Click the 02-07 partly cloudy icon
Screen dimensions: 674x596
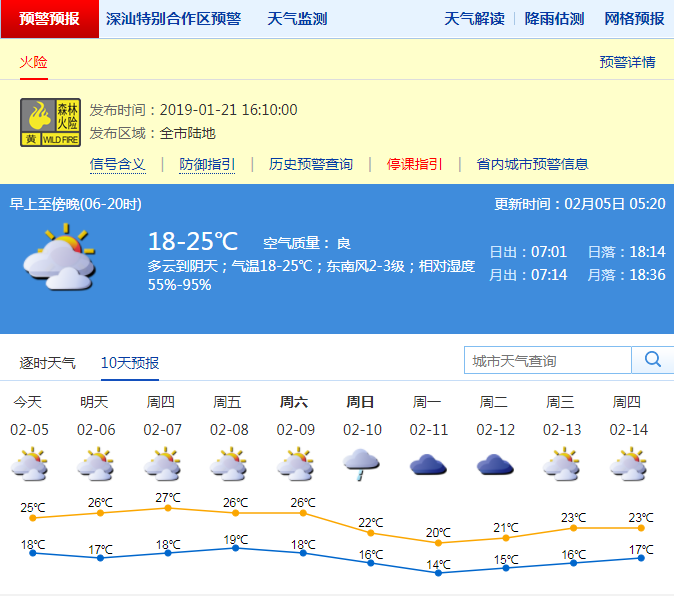point(161,464)
